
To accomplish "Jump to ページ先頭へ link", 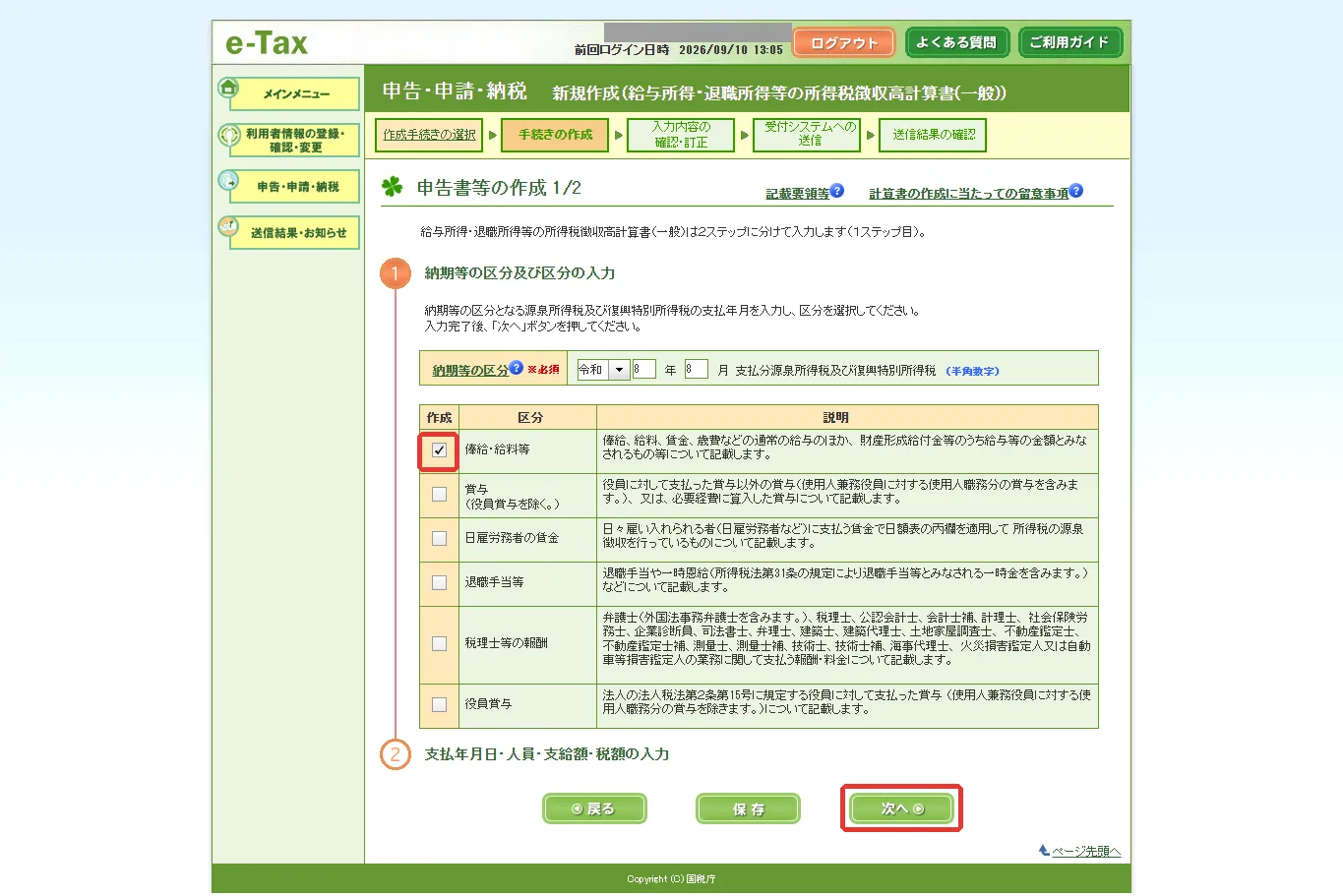I will pos(1086,852).
